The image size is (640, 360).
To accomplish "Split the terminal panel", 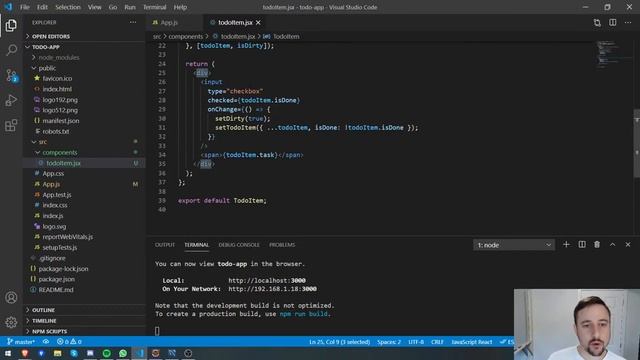I will click(582, 244).
